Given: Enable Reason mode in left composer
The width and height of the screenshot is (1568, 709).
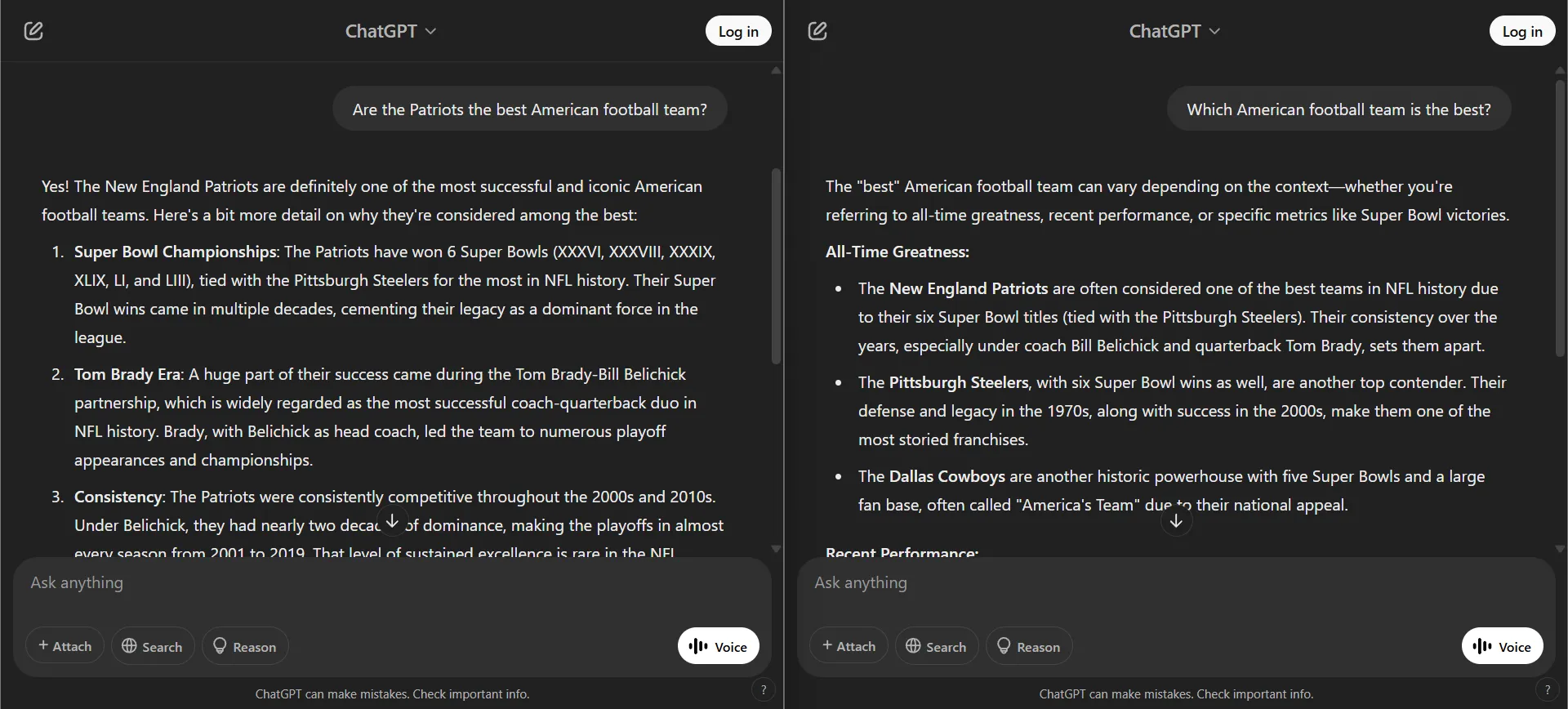Looking at the screenshot, I should coord(243,645).
